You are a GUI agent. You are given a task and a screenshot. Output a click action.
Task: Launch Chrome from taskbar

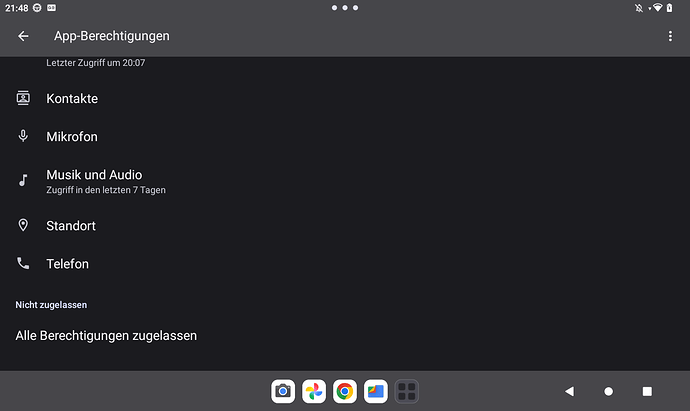coord(345,391)
